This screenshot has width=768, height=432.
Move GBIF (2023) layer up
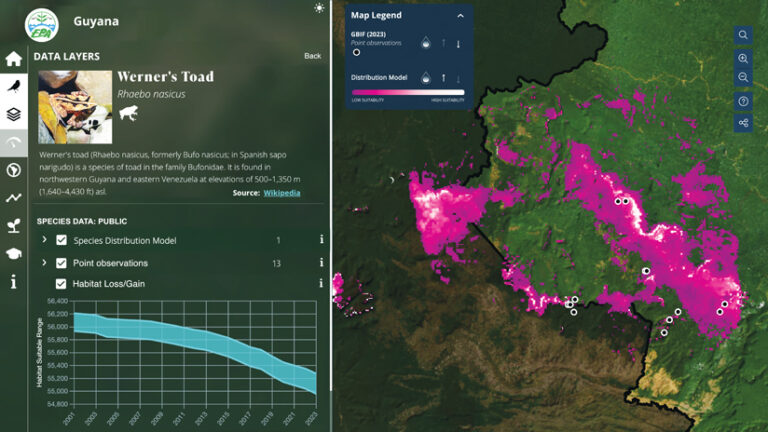coord(444,43)
